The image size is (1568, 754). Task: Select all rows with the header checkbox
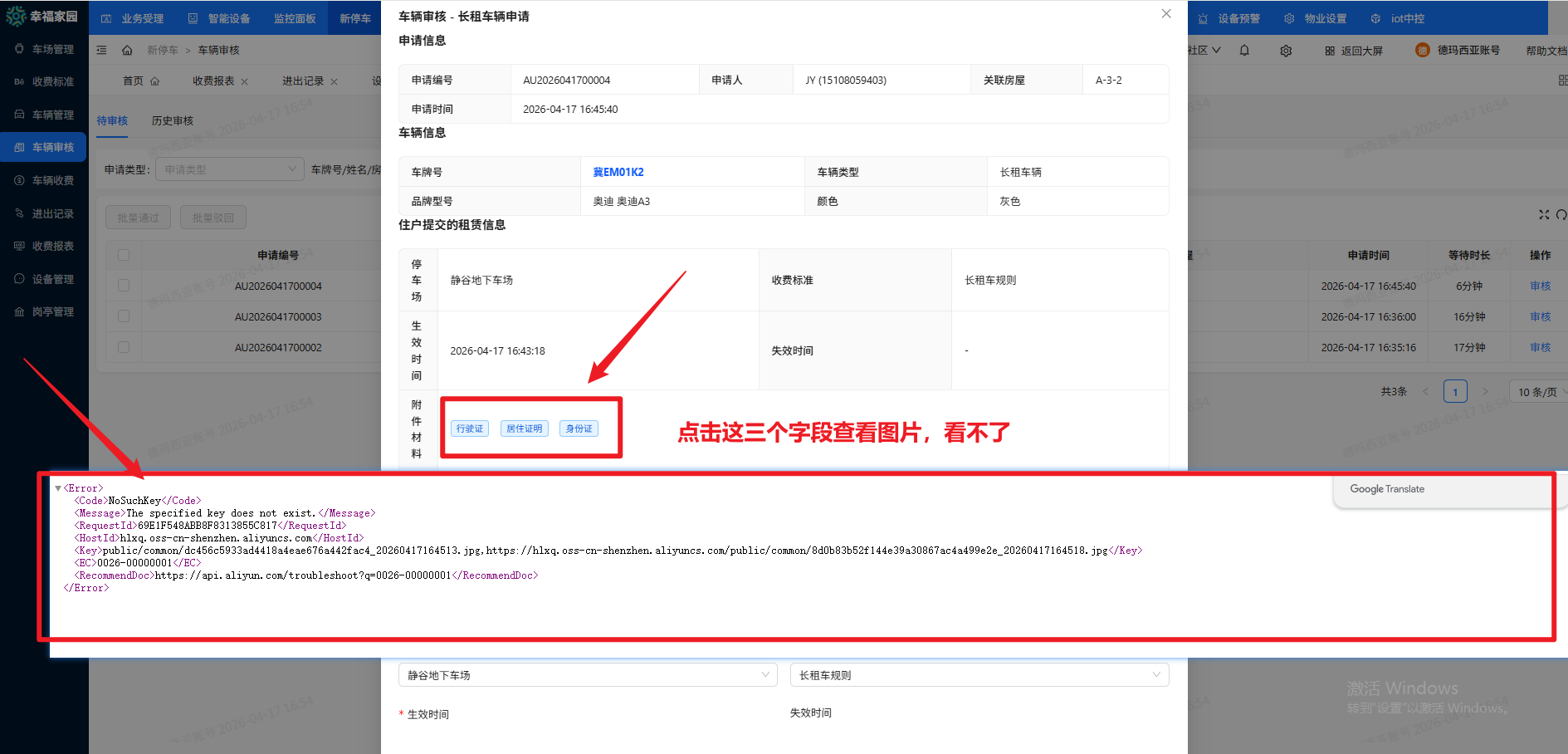[123, 255]
